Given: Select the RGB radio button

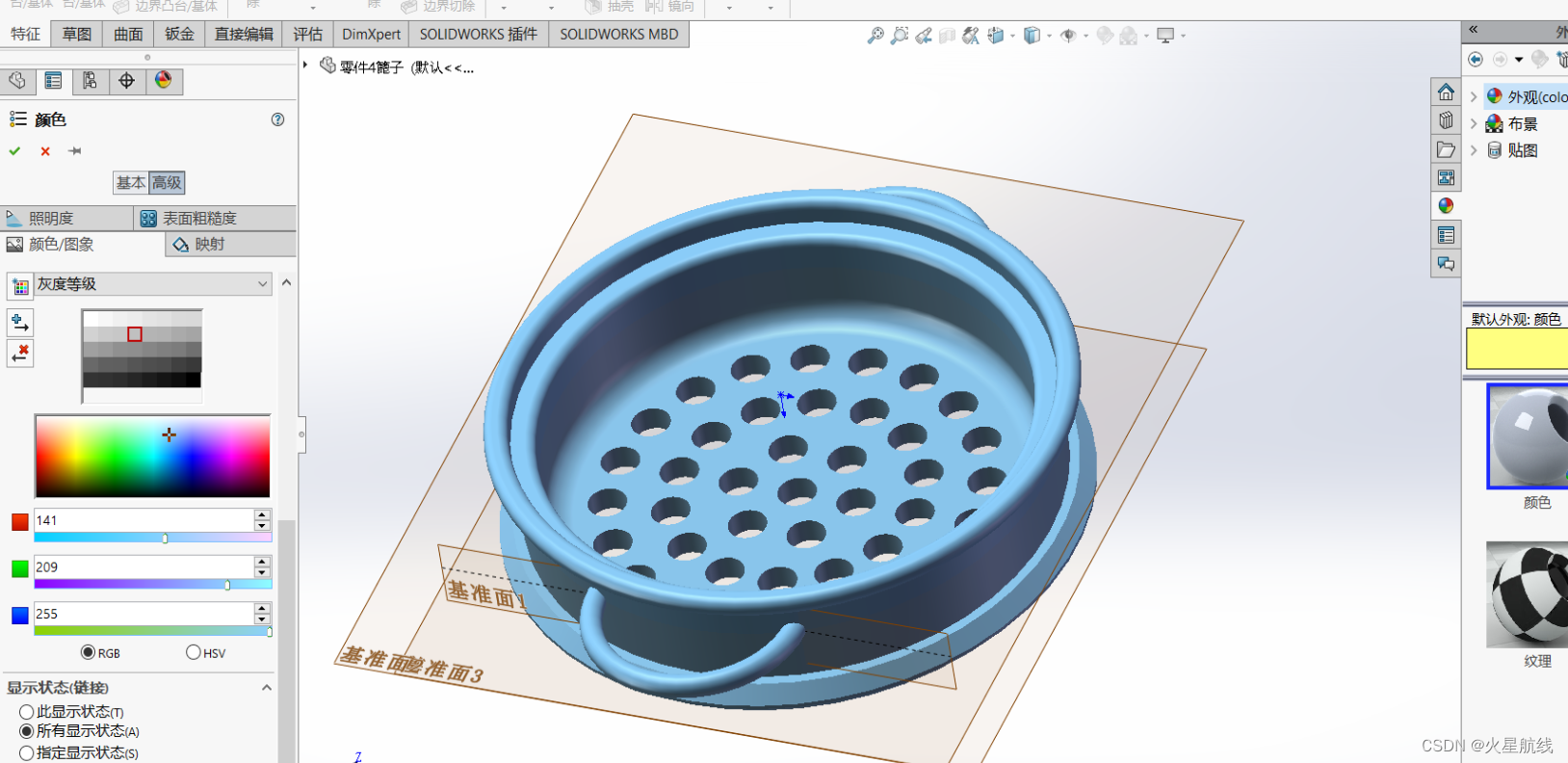Looking at the screenshot, I should [x=88, y=653].
